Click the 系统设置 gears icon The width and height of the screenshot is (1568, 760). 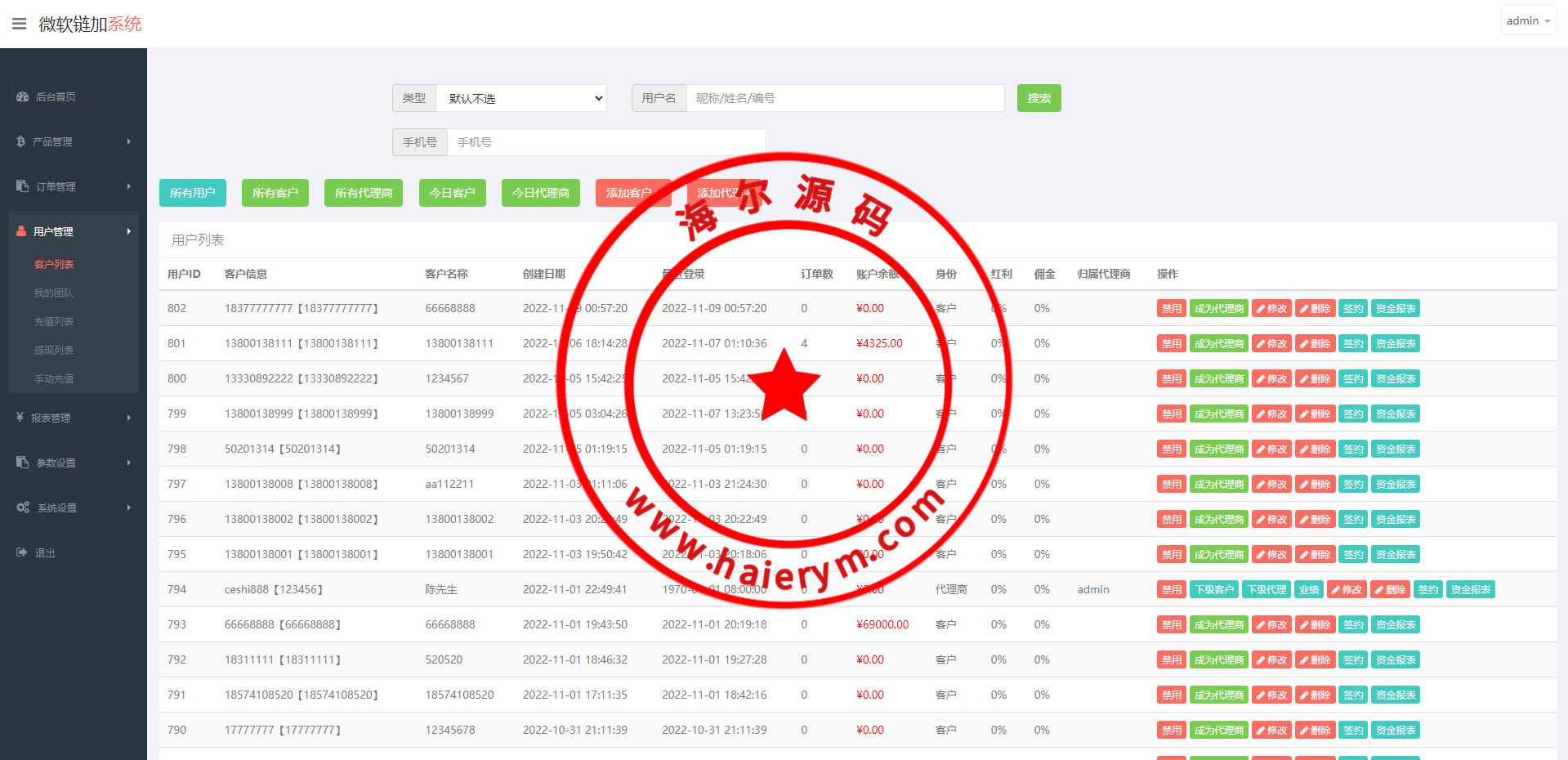(23, 507)
